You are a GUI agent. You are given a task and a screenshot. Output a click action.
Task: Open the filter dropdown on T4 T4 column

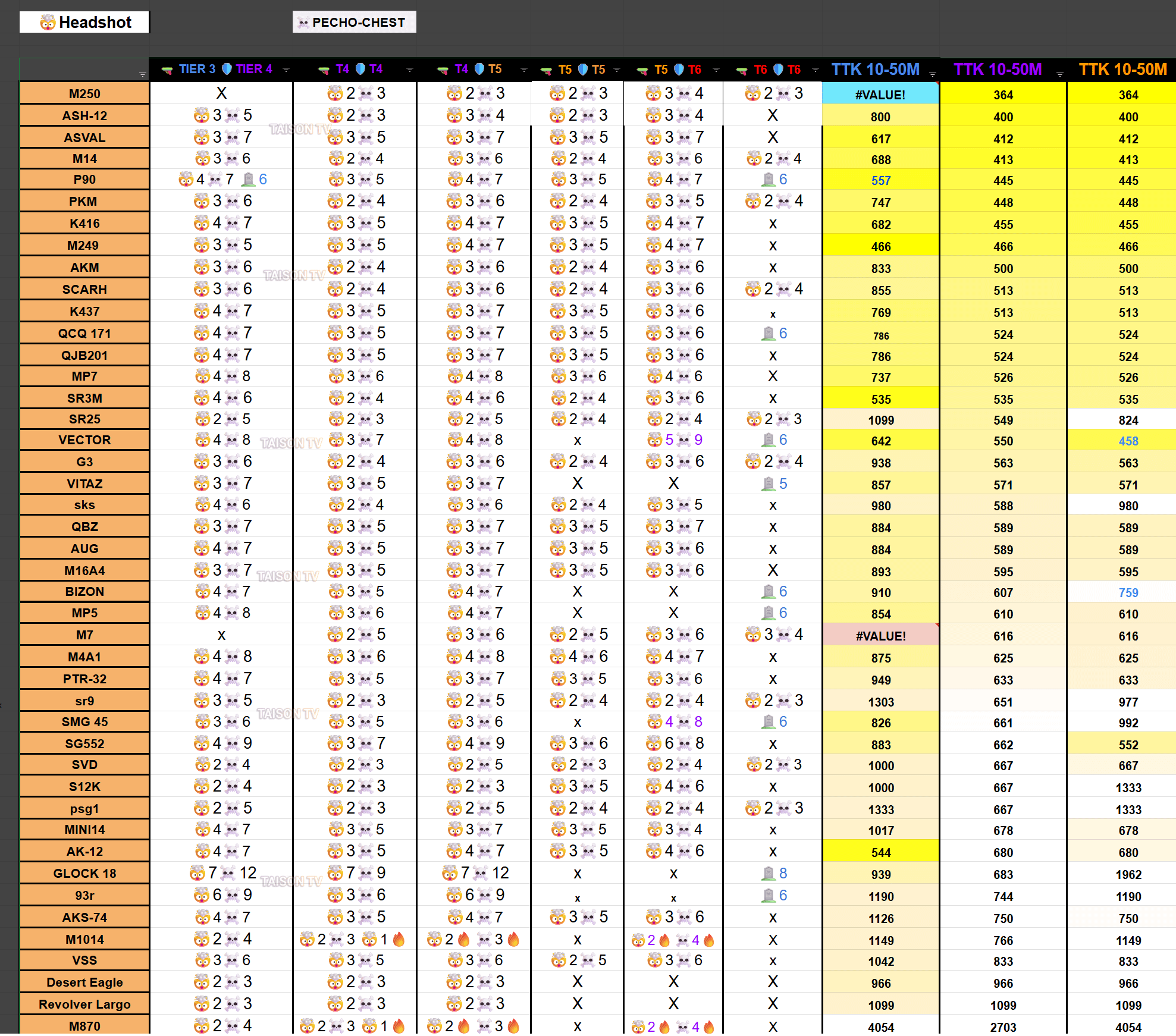pos(409,70)
